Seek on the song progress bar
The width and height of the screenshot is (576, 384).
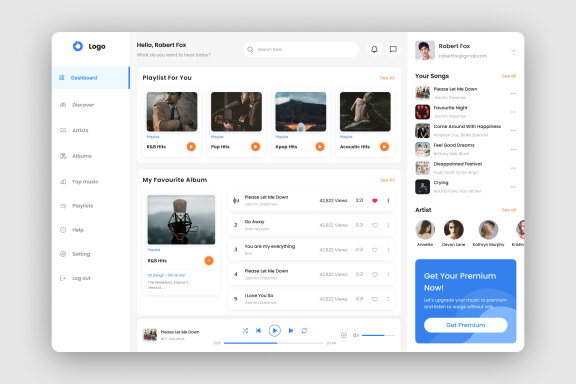point(274,343)
